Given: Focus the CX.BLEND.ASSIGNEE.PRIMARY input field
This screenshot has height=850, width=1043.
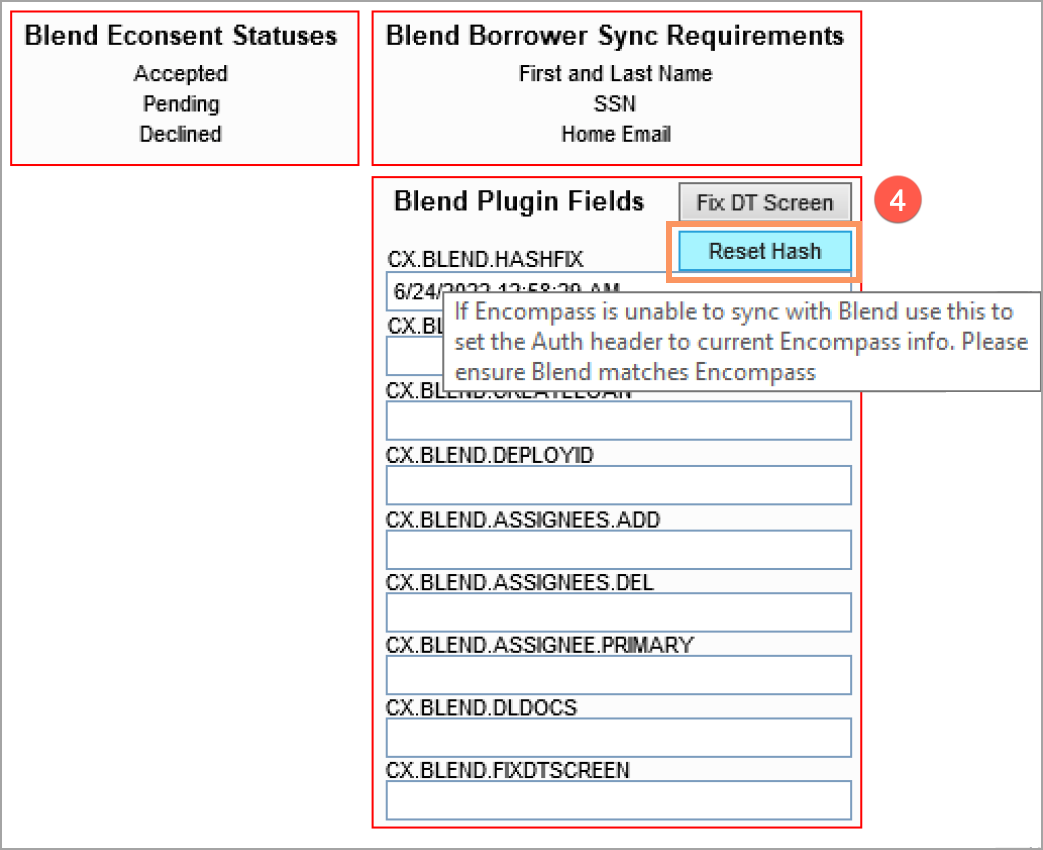Looking at the screenshot, I should pyautogui.click(x=619, y=674).
